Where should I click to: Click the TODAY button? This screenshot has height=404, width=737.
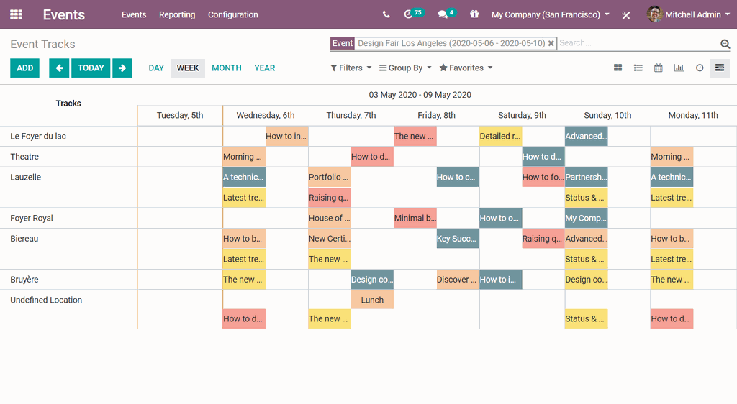[x=91, y=68]
